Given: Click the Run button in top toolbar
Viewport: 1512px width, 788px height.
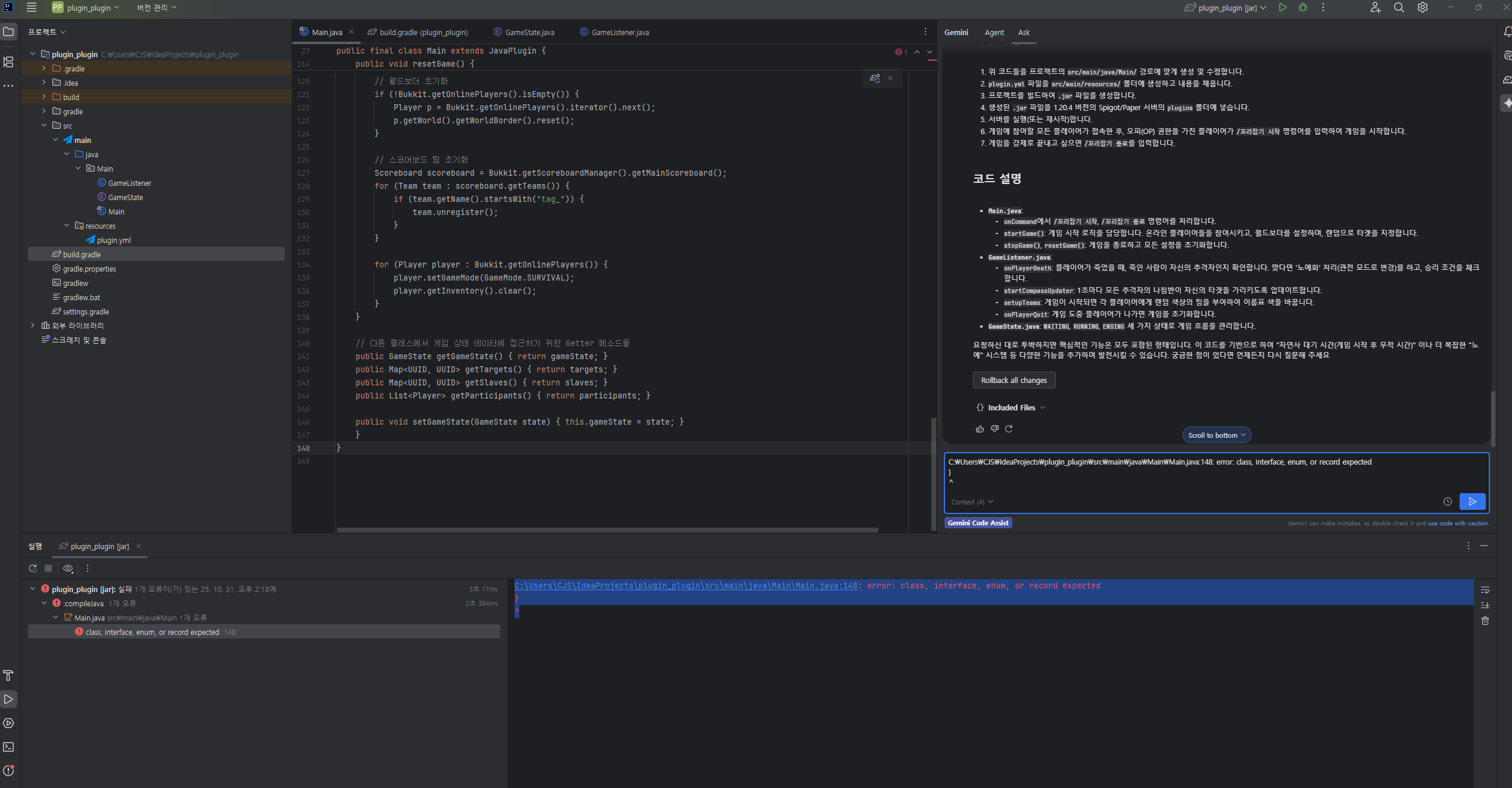Looking at the screenshot, I should [x=1283, y=8].
